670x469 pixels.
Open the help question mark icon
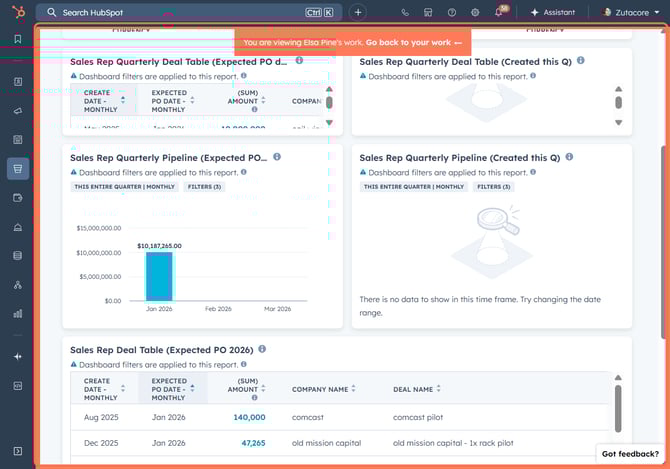[x=452, y=13]
